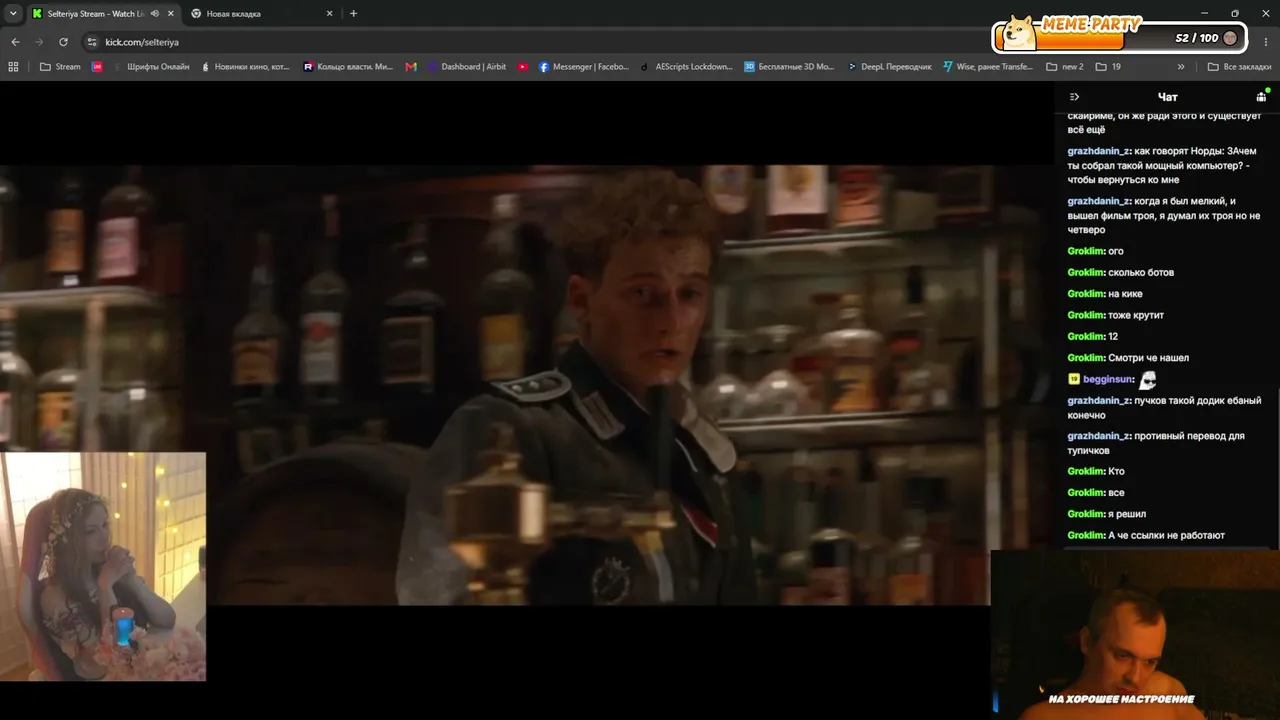Select Groklim's 12 message
Image resolution: width=1280 pixels, height=720 pixels.
[1092, 336]
